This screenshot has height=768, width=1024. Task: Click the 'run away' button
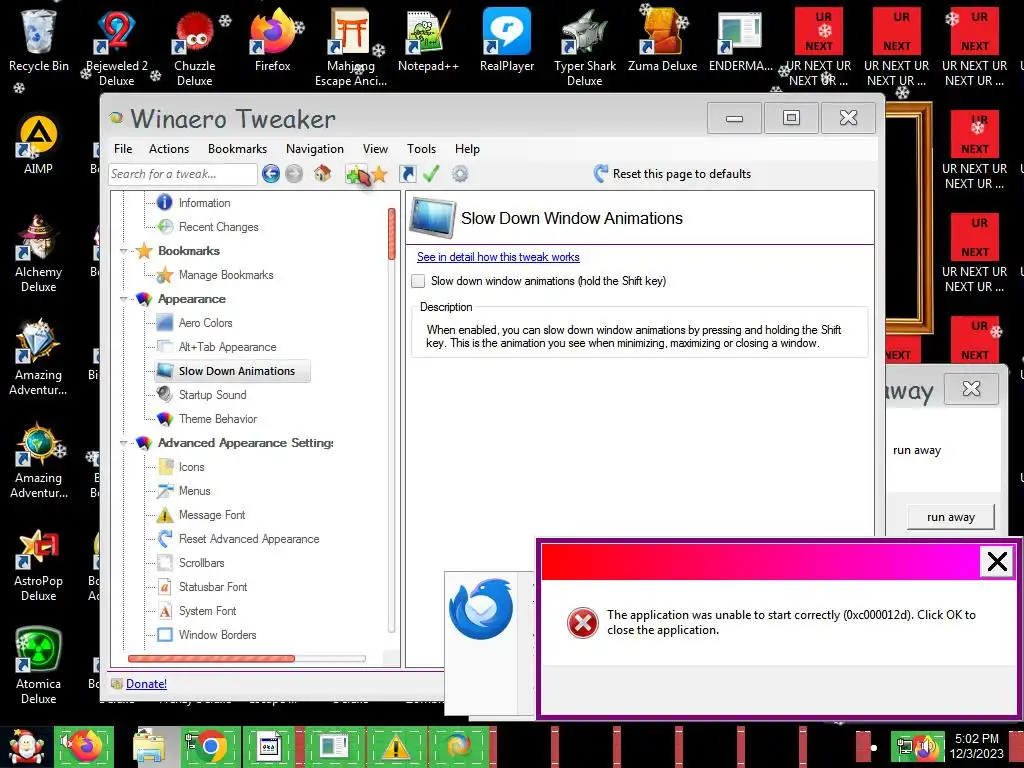click(950, 517)
